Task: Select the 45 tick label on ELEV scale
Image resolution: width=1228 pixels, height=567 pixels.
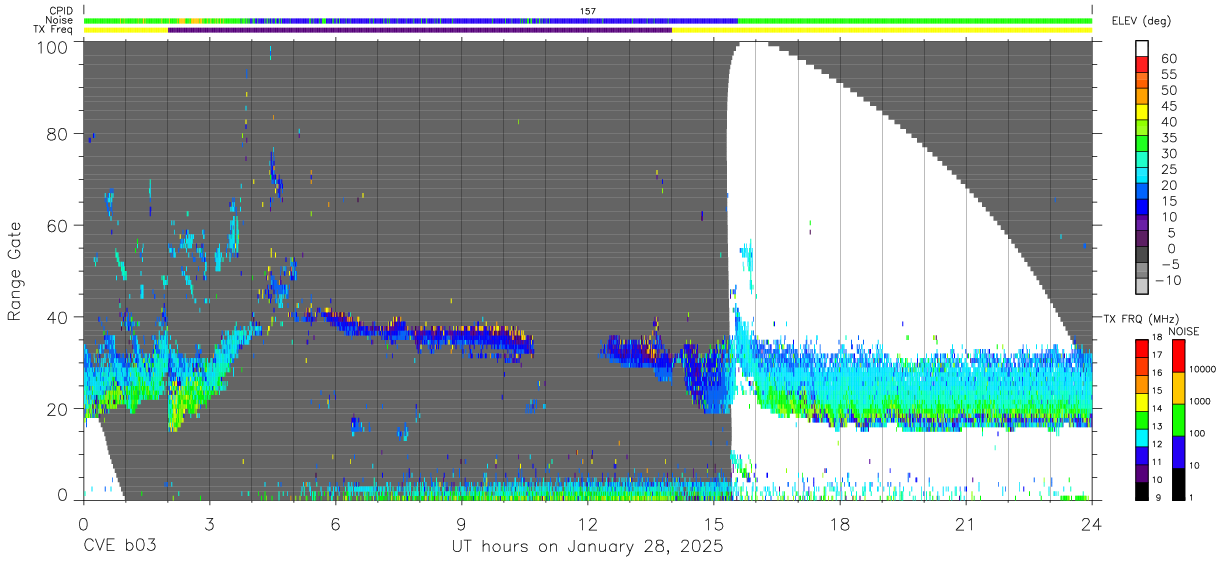Action: pyautogui.click(x=1168, y=106)
